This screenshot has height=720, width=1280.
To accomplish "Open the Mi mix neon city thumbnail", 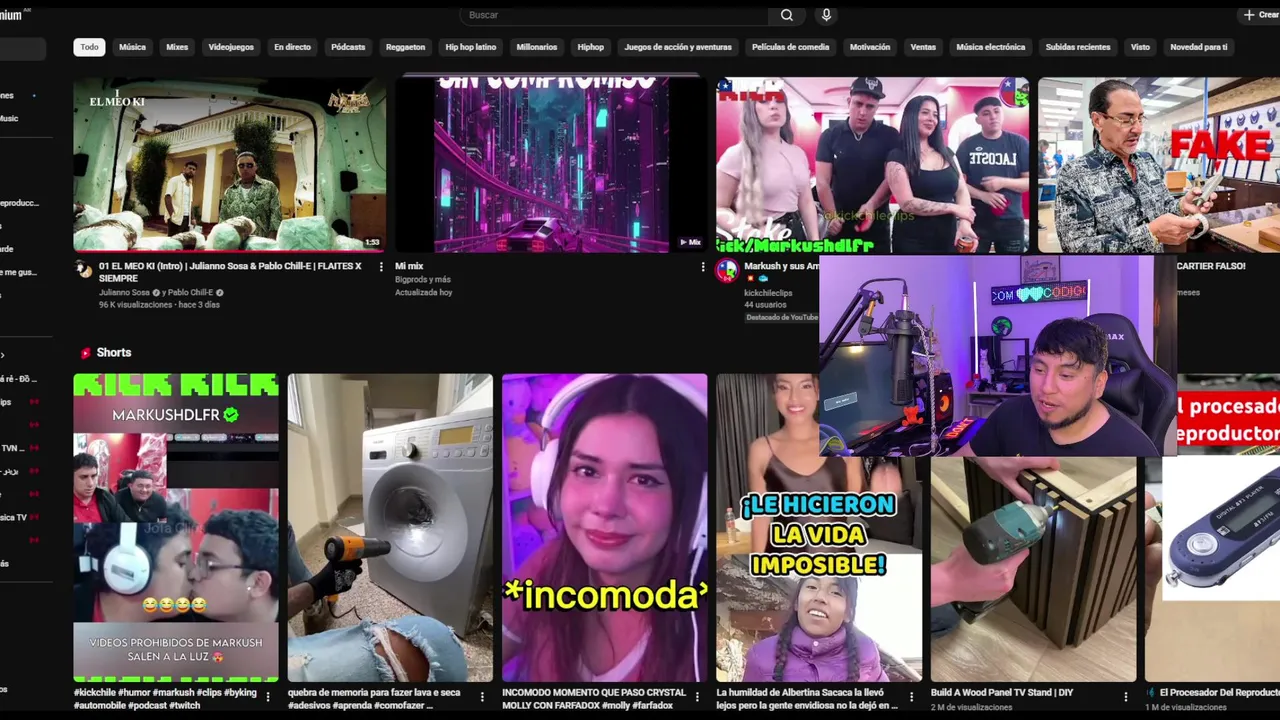I will point(551,165).
